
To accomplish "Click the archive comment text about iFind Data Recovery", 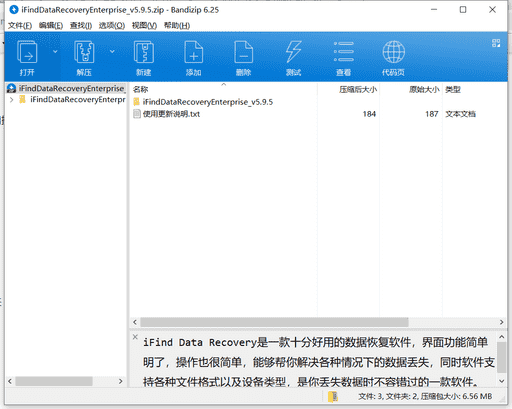I will 319,362.
